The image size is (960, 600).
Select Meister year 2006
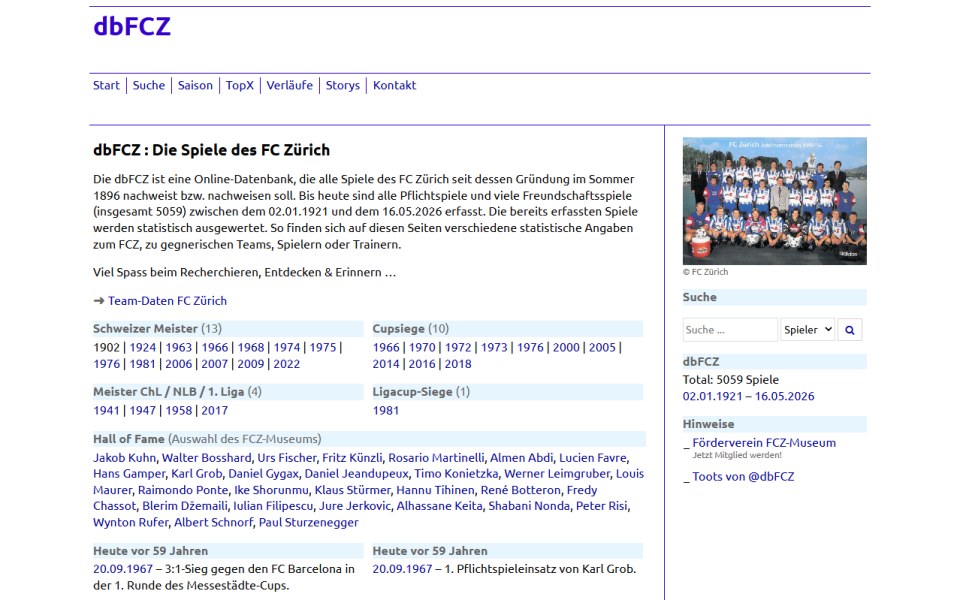[179, 364]
